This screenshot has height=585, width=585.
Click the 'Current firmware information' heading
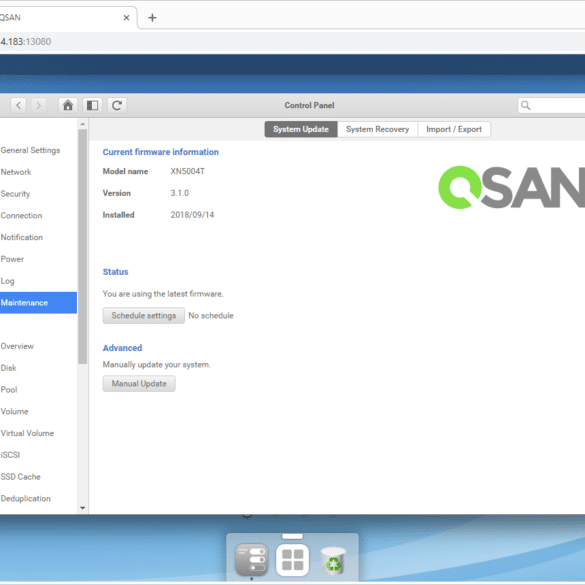click(161, 152)
